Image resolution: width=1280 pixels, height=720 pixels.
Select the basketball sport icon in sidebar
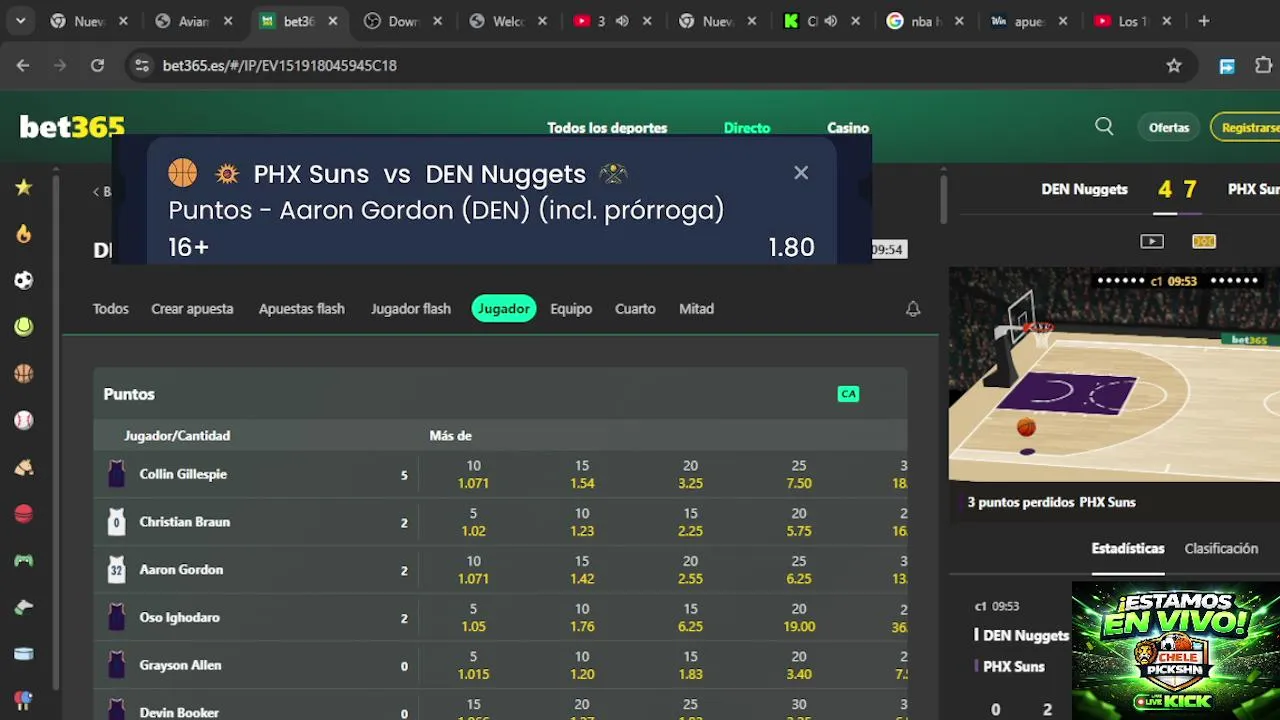[x=23, y=374]
